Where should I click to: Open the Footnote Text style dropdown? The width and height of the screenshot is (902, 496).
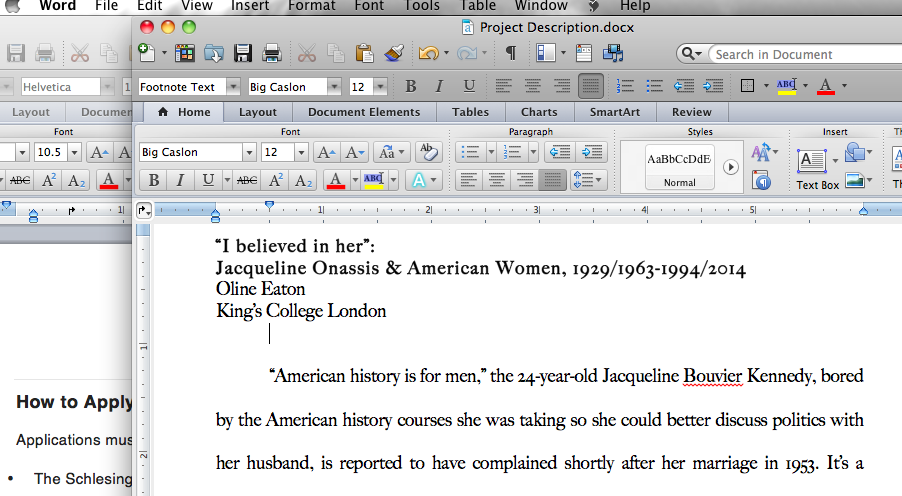233,87
